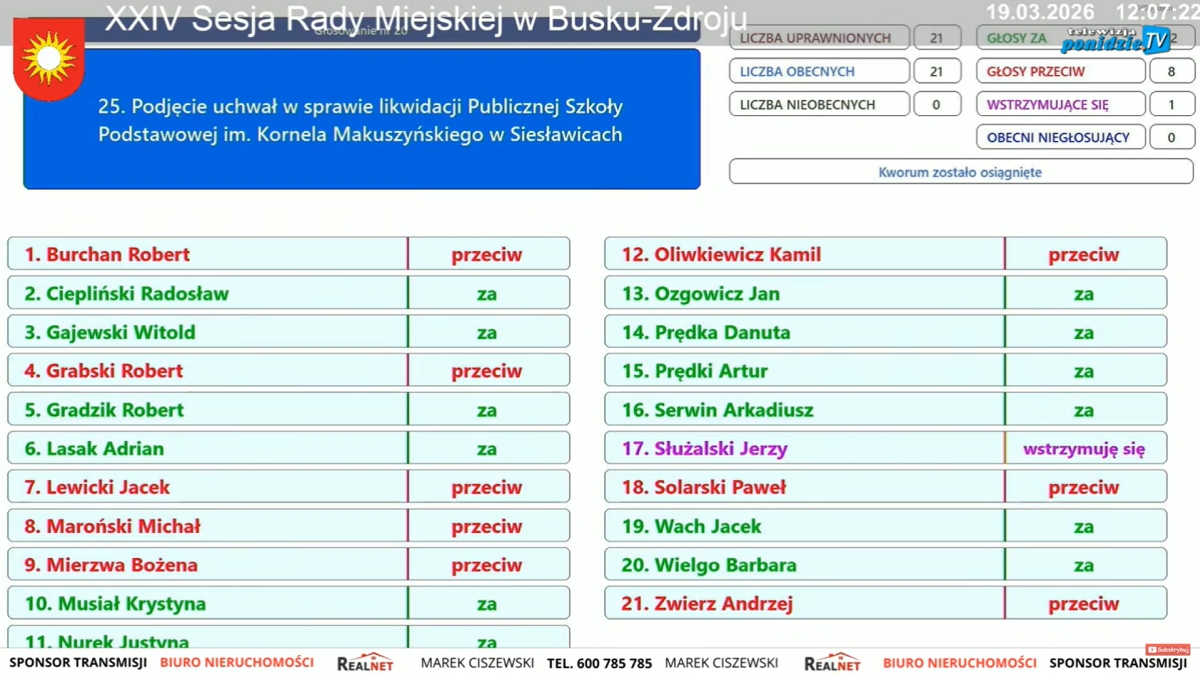Click the Kworum zostało osiągnięte status bar
1200x675 pixels.
coord(960,172)
